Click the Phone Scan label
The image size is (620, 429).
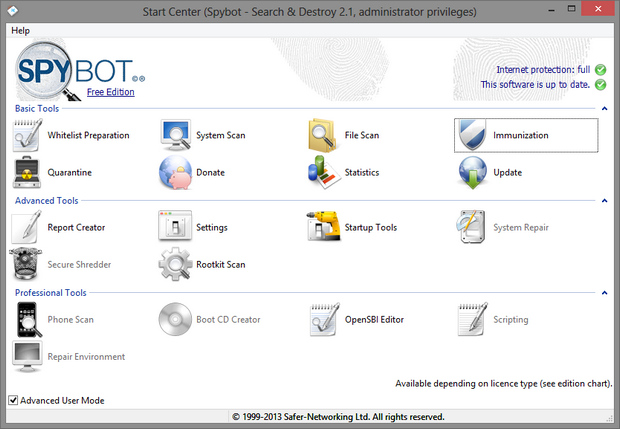click(70, 319)
